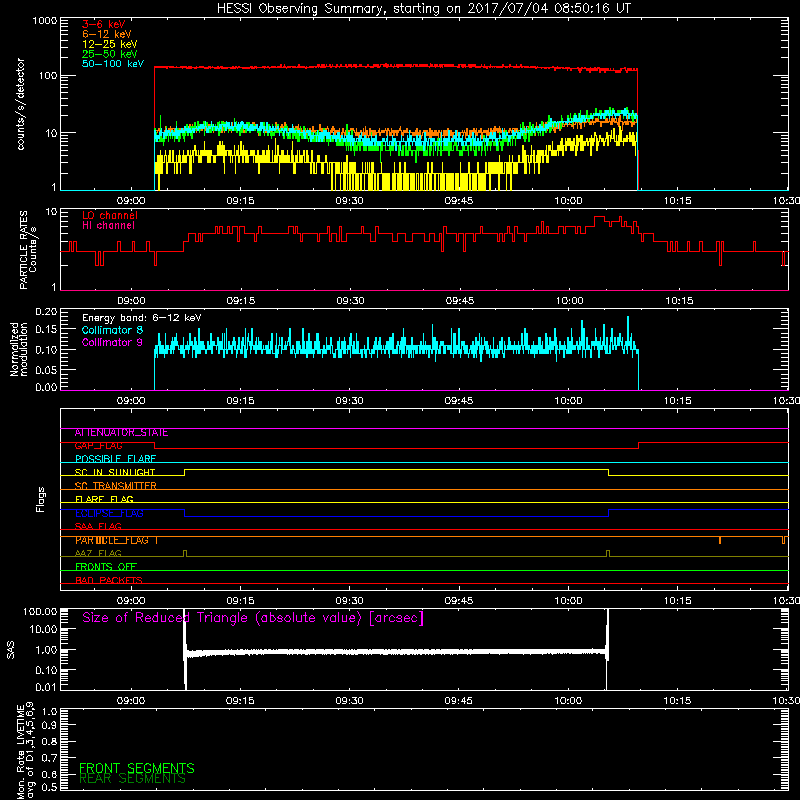Click '09:30' time label under count-rate panel
Screen dimensions: 800x800
(x=349, y=201)
